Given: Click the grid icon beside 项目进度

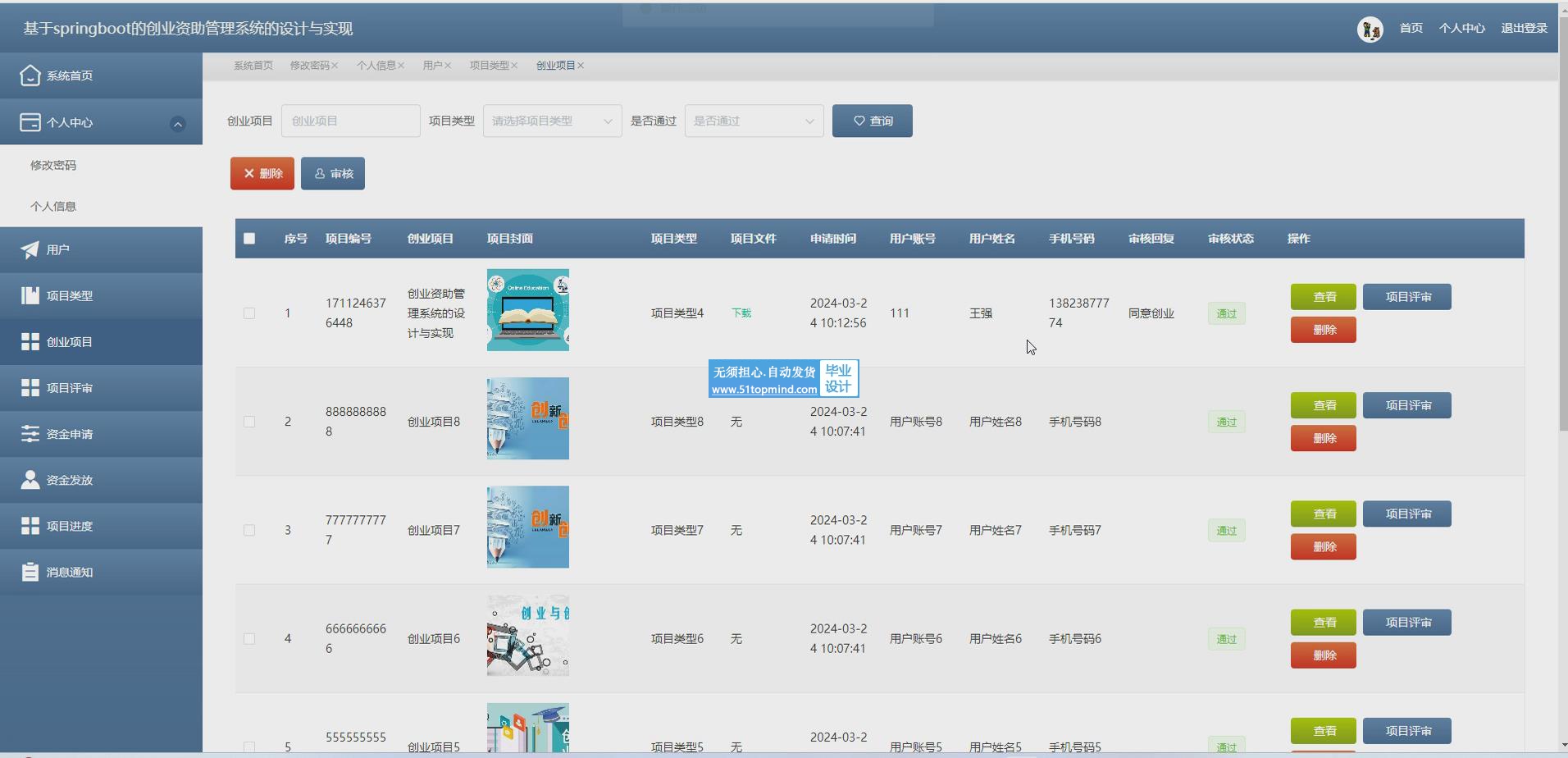Looking at the screenshot, I should pyautogui.click(x=30, y=526).
